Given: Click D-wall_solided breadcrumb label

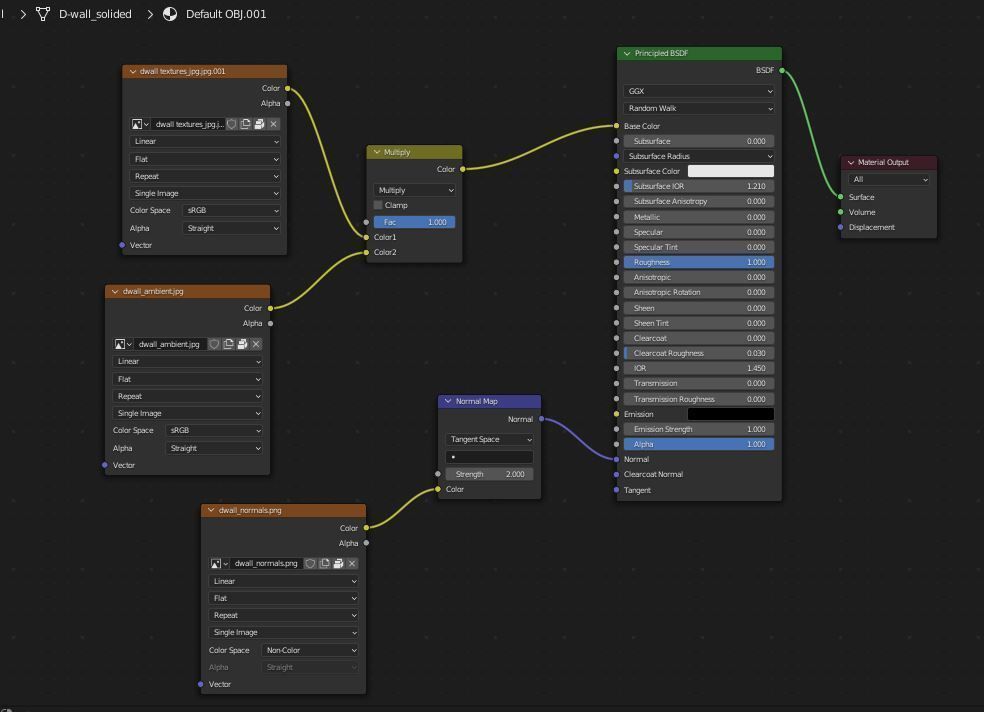Looking at the screenshot, I should (x=95, y=14).
